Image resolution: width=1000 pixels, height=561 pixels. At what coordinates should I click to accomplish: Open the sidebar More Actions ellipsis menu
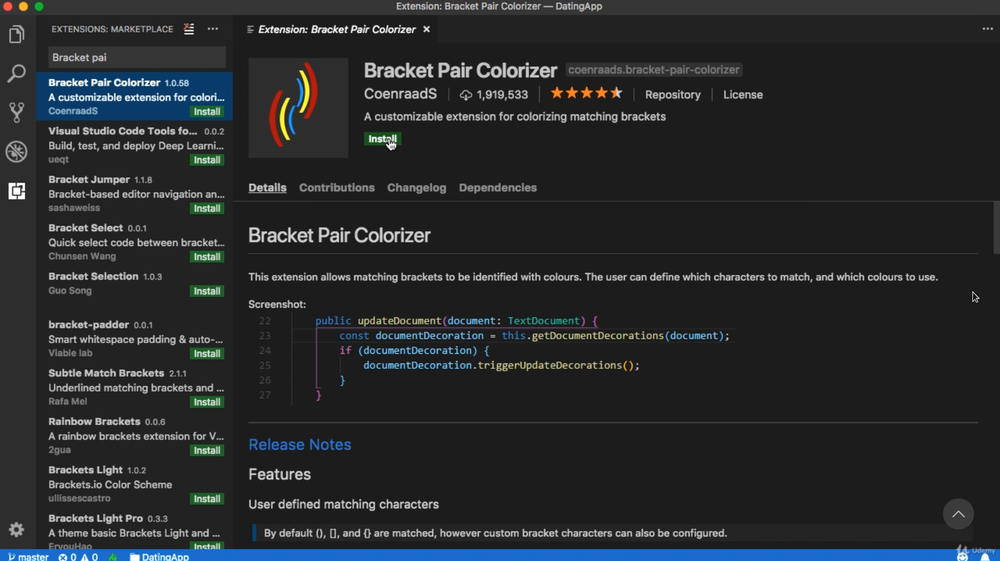213,29
